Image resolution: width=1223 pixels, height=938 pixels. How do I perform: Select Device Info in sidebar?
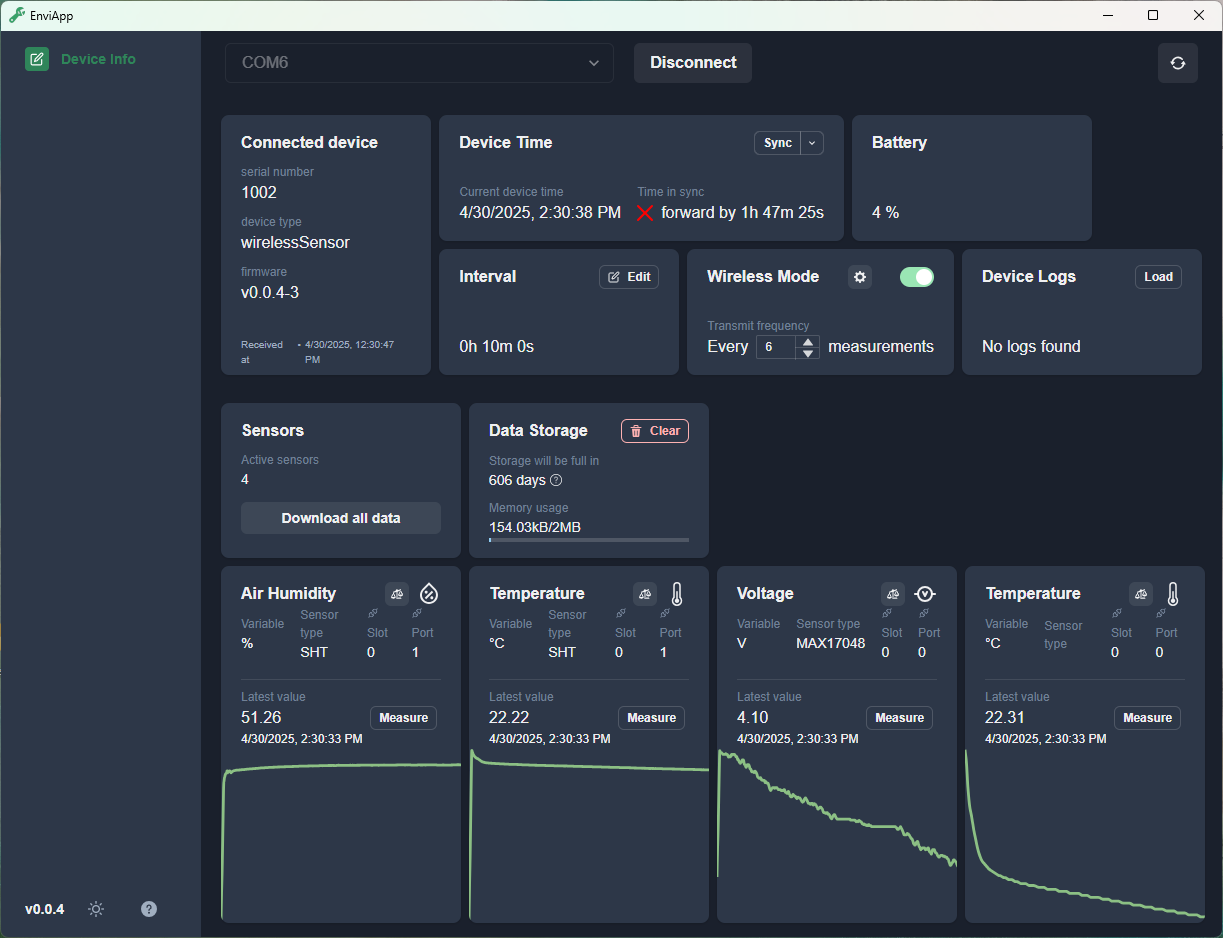pyautogui.click(x=98, y=59)
